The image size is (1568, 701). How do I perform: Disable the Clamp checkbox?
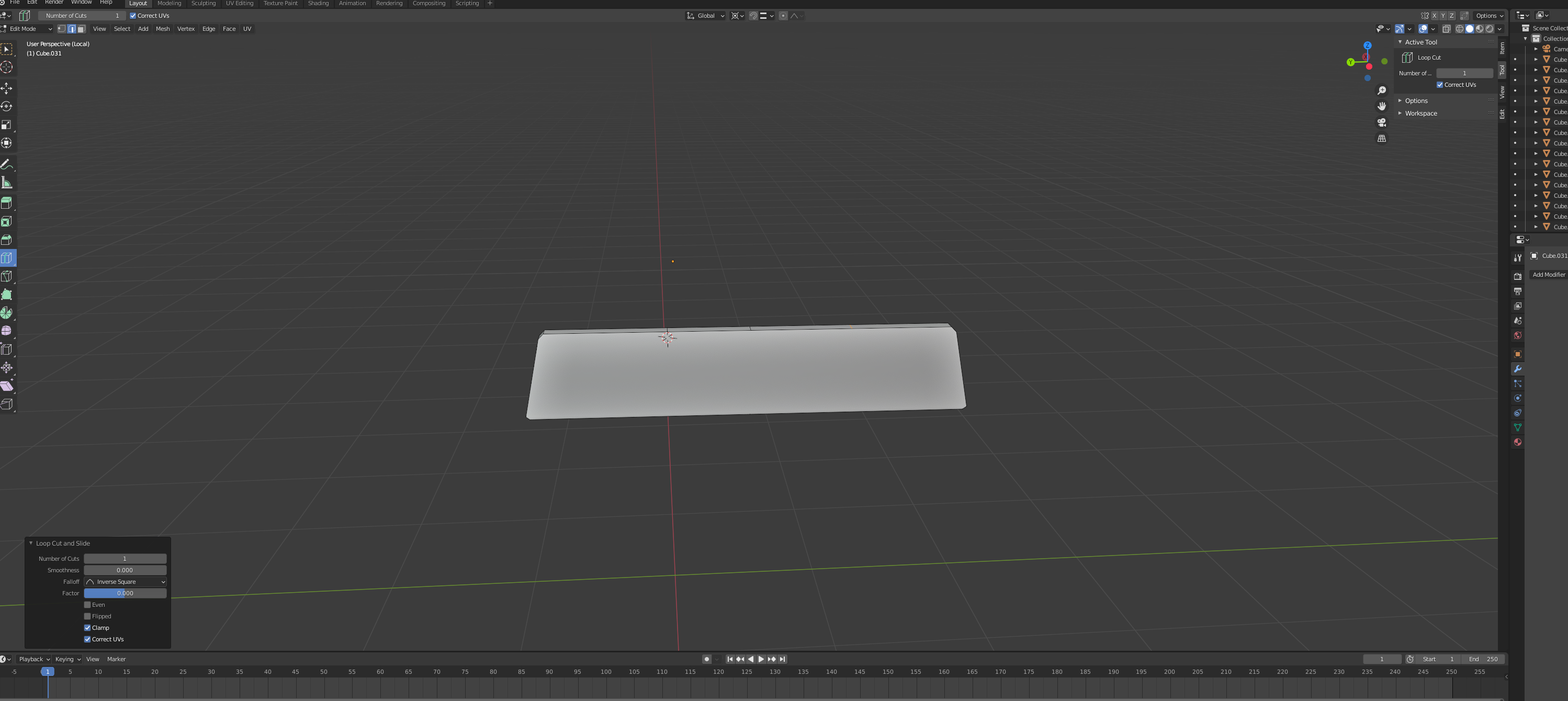tap(88, 628)
